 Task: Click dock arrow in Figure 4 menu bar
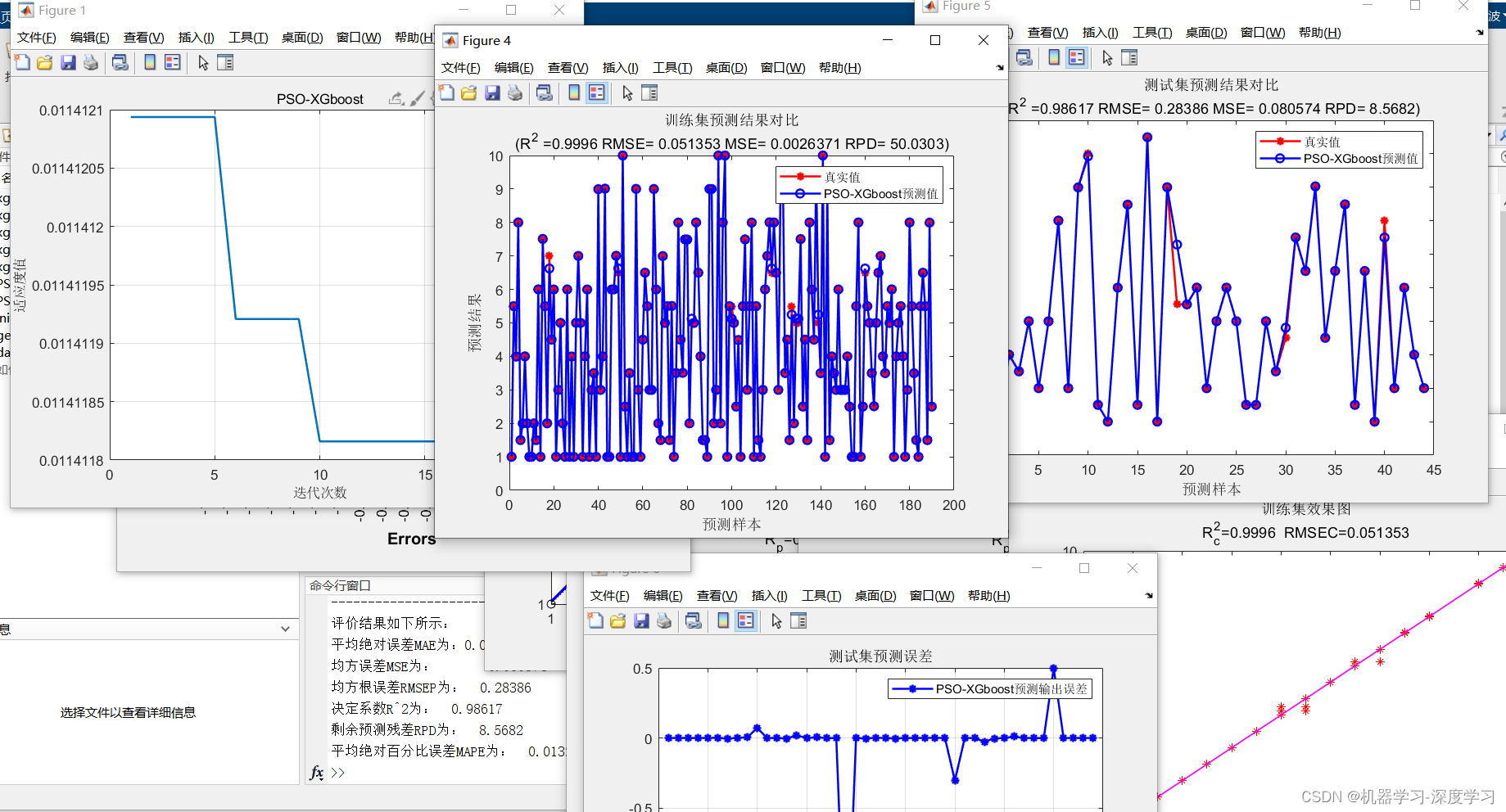[1000, 68]
